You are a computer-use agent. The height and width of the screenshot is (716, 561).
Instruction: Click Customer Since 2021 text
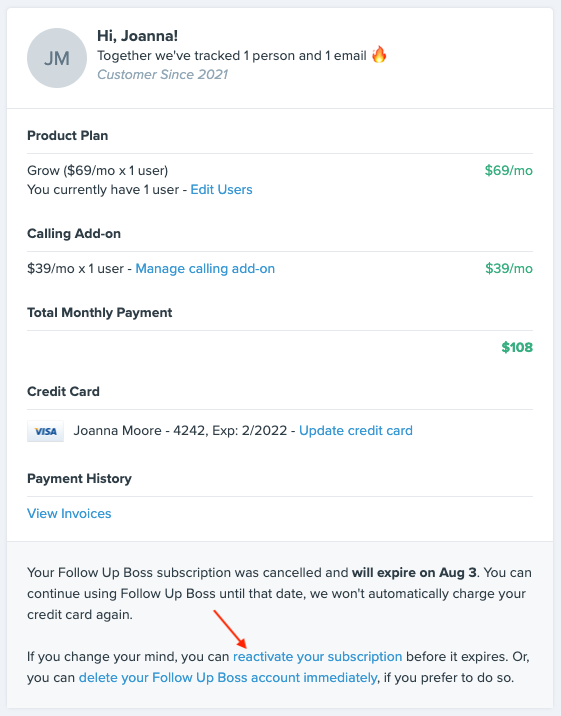click(163, 74)
